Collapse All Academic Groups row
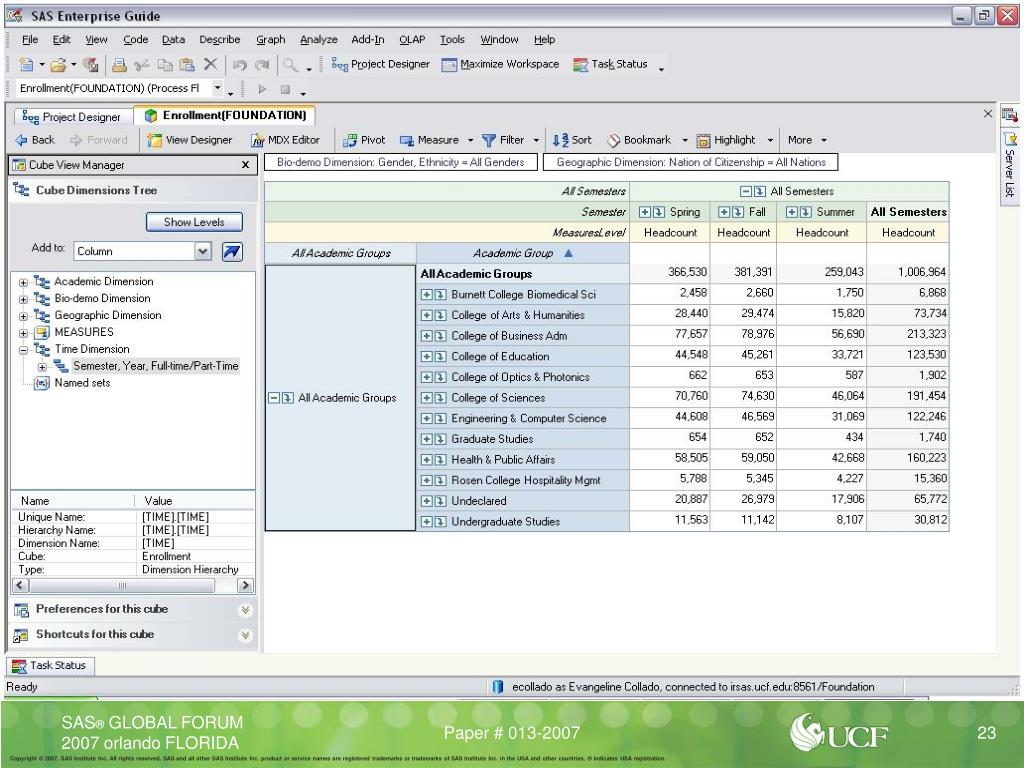 [274, 398]
